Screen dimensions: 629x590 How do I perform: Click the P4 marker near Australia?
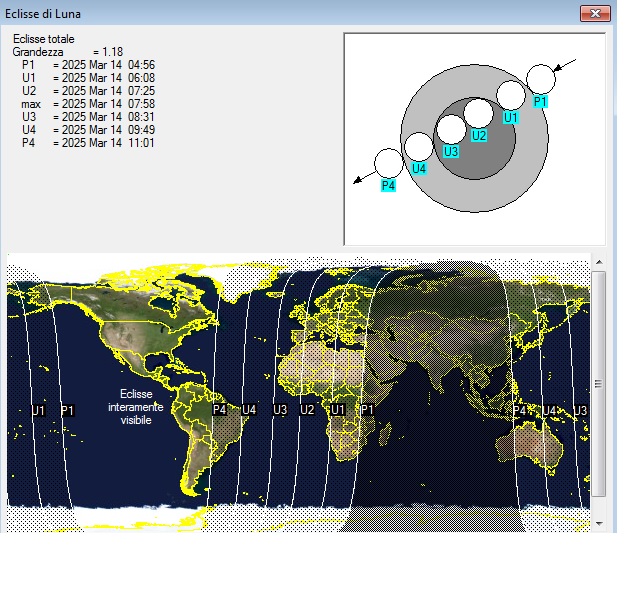(x=520, y=410)
